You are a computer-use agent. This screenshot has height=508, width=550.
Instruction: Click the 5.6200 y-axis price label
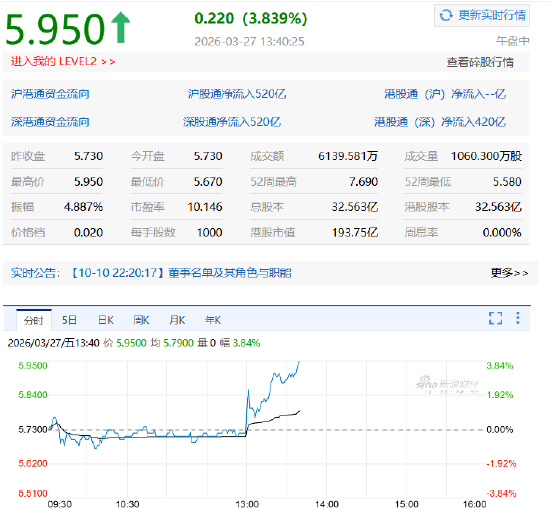click(x=33, y=463)
